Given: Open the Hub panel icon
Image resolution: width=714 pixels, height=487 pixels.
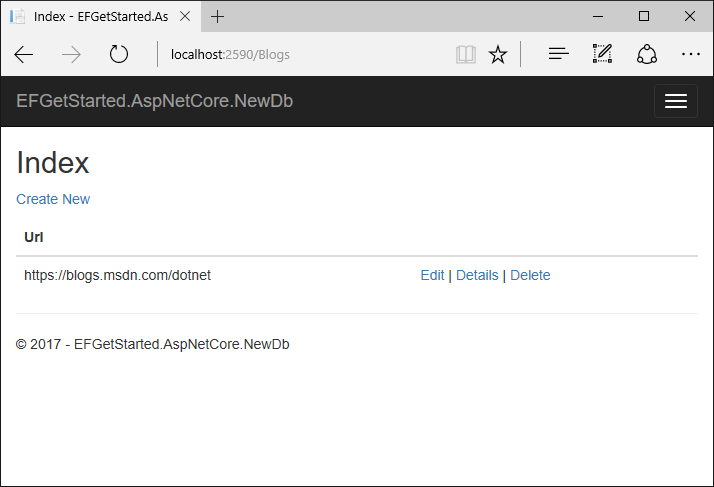Looking at the screenshot, I should (x=559, y=54).
